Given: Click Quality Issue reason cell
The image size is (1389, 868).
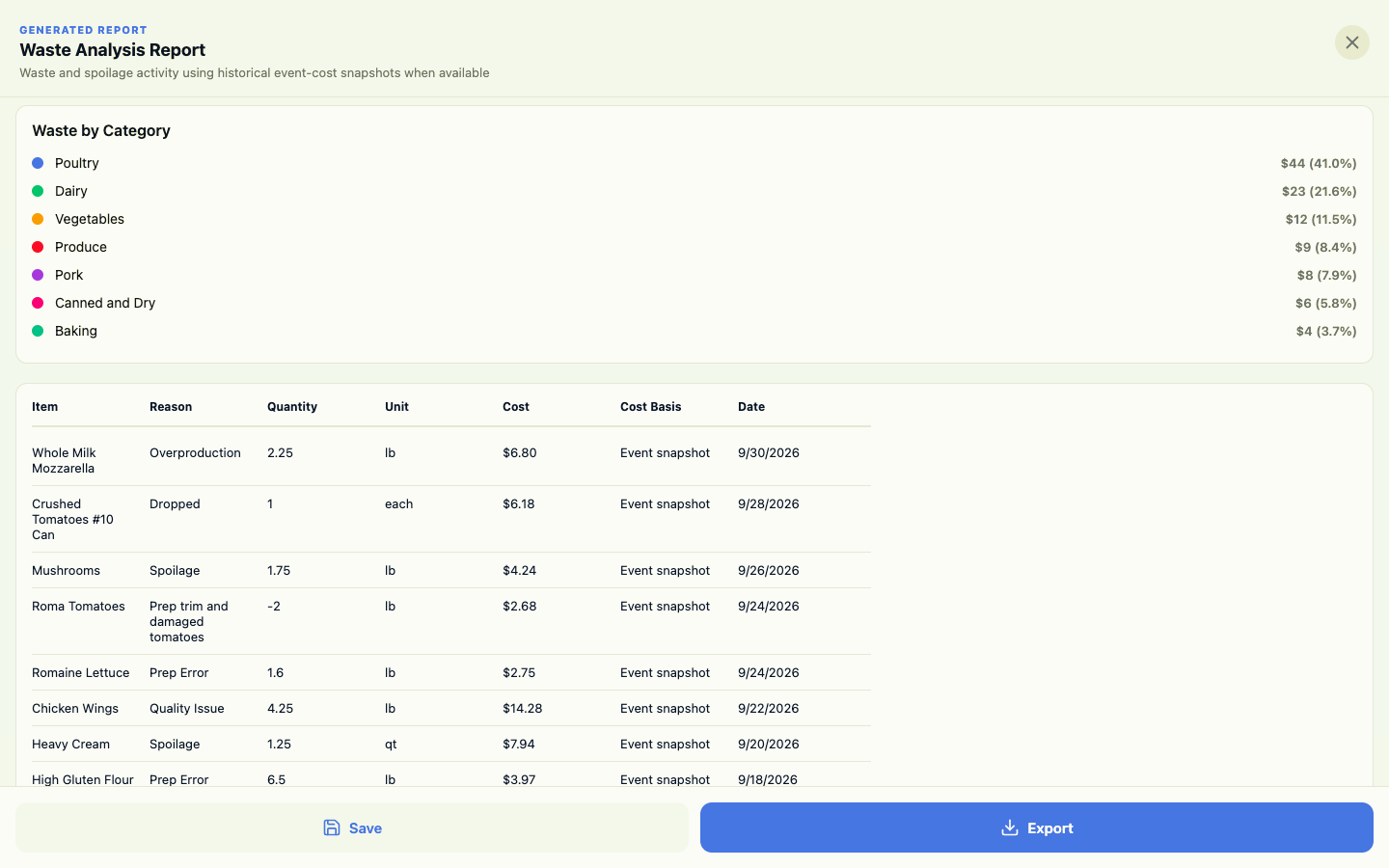Looking at the screenshot, I should [187, 708].
